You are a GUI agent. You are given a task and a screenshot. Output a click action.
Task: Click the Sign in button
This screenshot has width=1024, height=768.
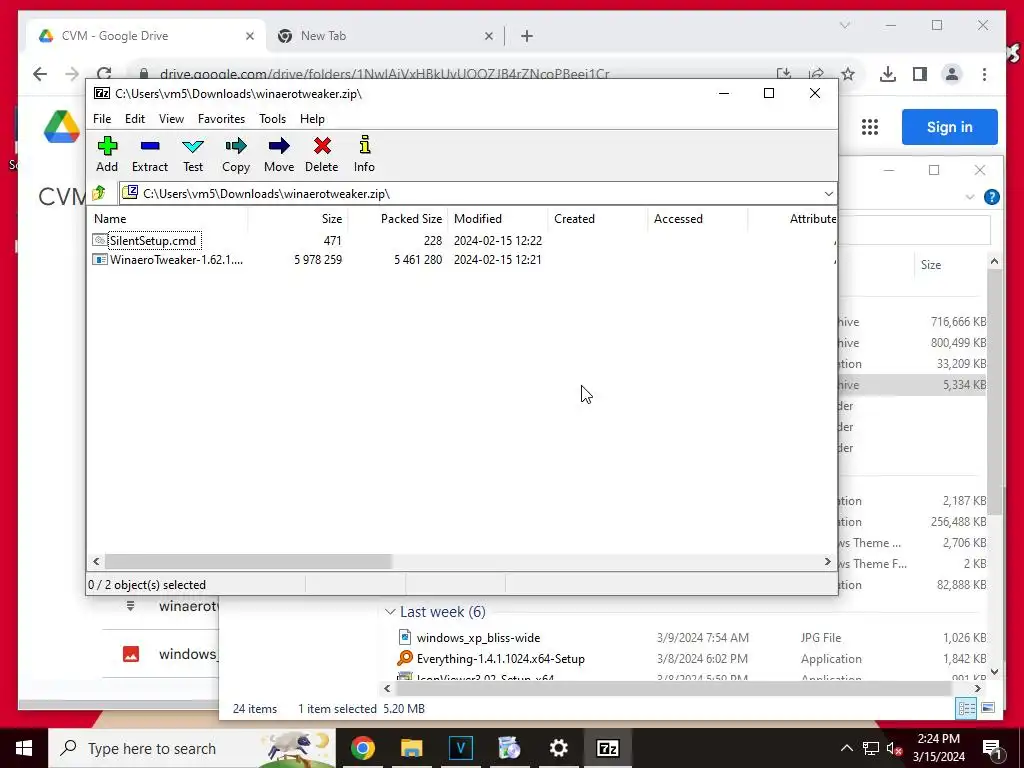tap(950, 127)
